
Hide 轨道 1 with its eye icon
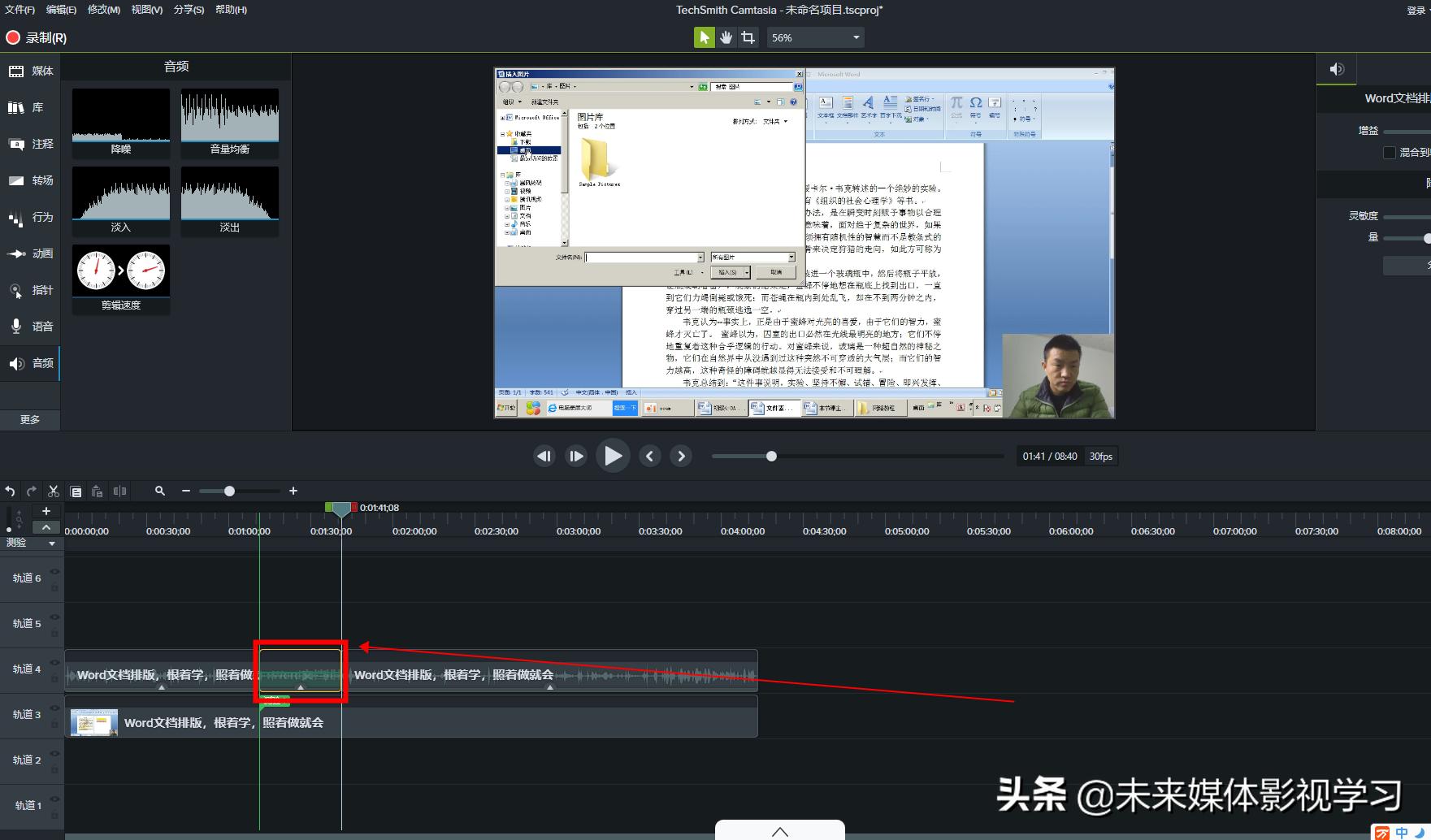tap(55, 799)
